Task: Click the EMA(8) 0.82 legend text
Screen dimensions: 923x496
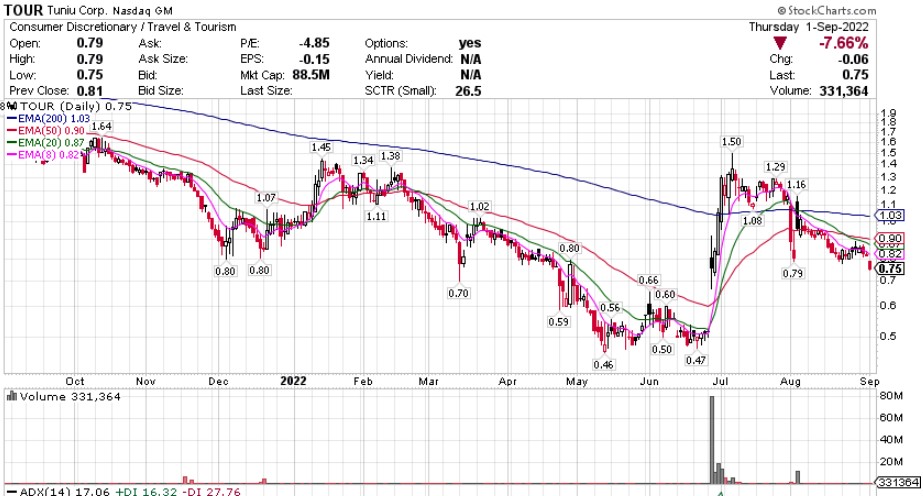Action: tap(49, 155)
